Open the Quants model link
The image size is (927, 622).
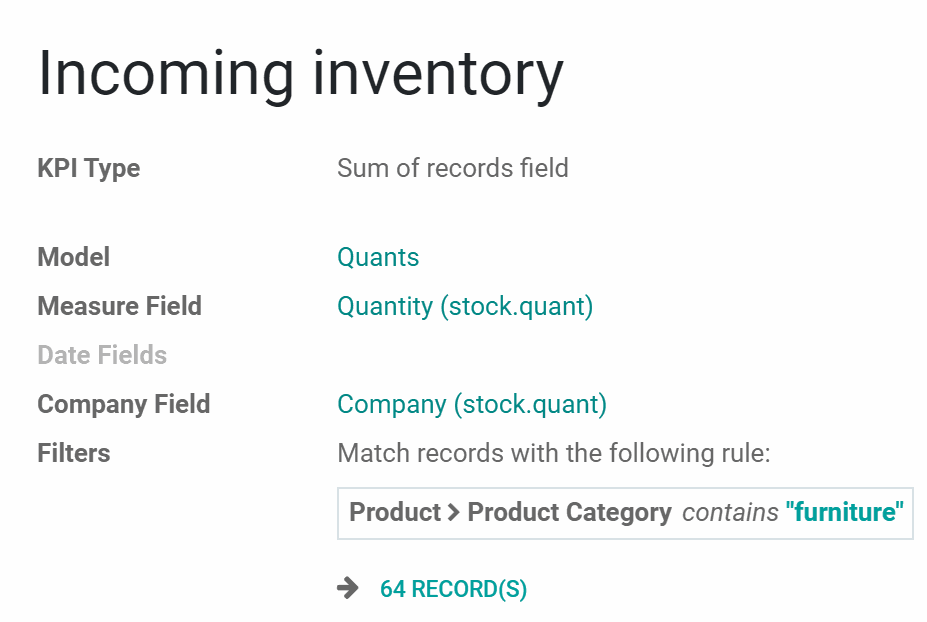[378, 257]
